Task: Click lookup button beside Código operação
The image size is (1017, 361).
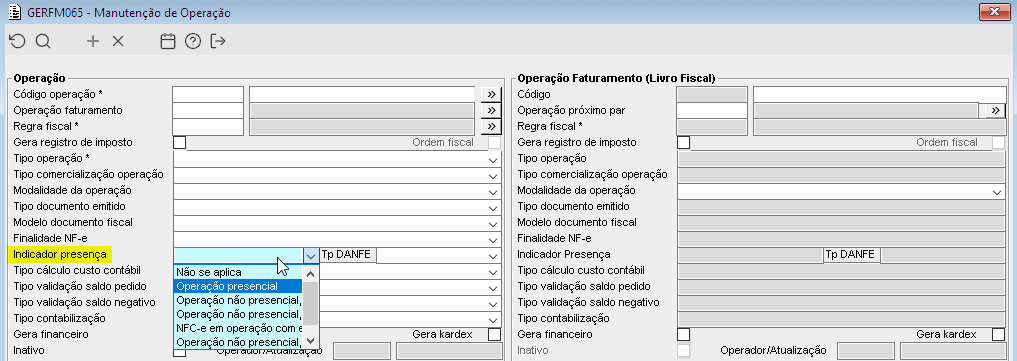Action: pyautogui.click(x=492, y=94)
